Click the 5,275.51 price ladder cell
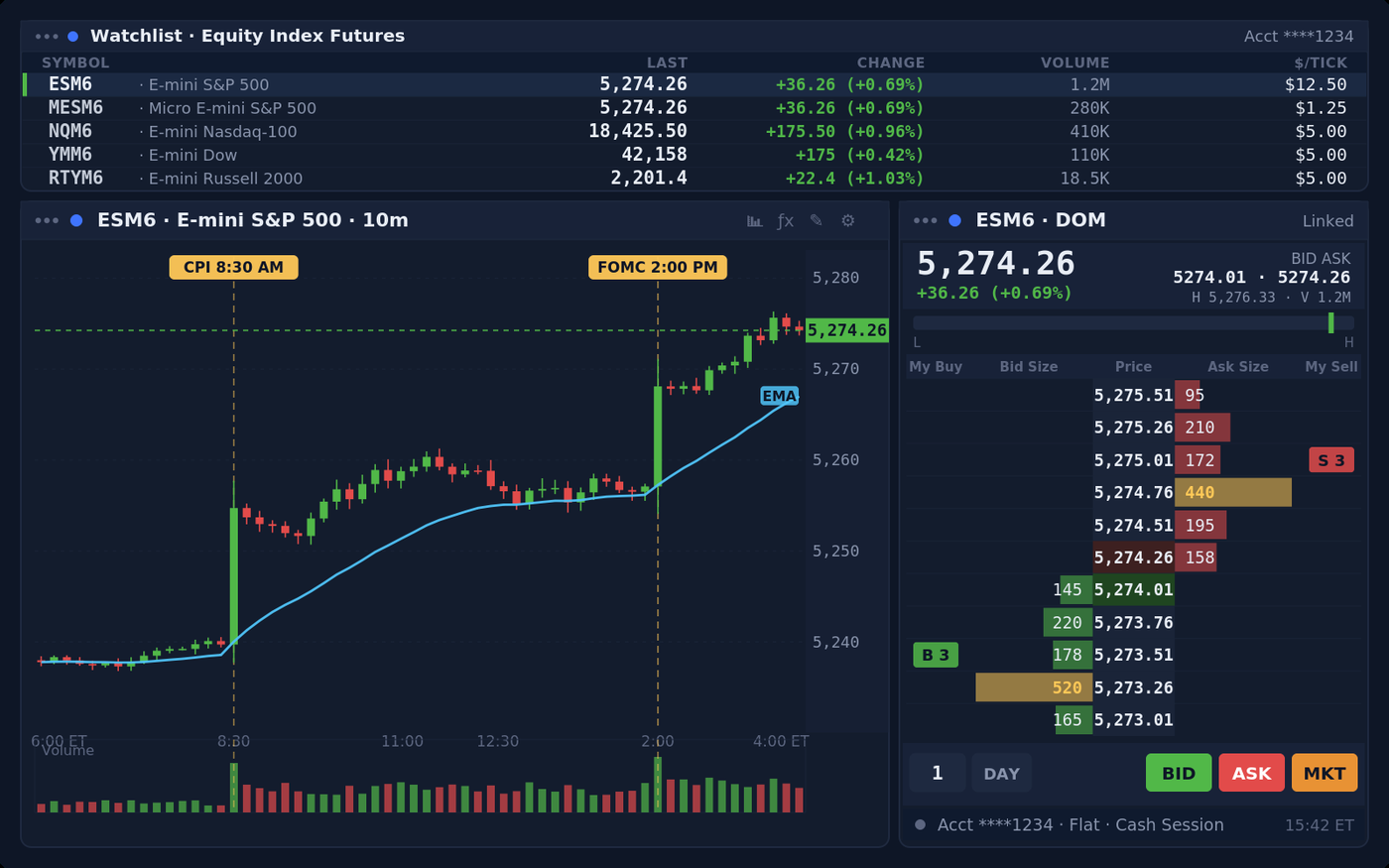The height and width of the screenshot is (868, 1389). click(1133, 395)
